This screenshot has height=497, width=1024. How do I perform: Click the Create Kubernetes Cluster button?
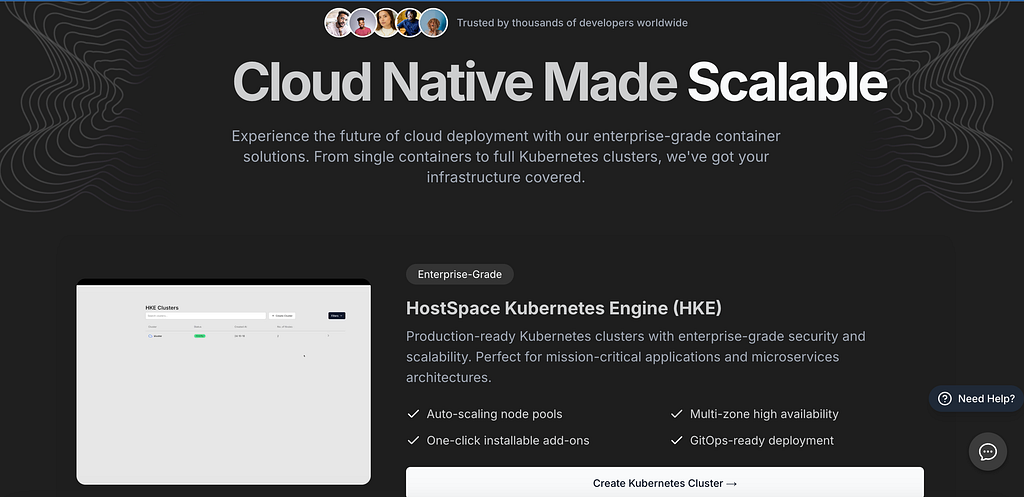(665, 483)
